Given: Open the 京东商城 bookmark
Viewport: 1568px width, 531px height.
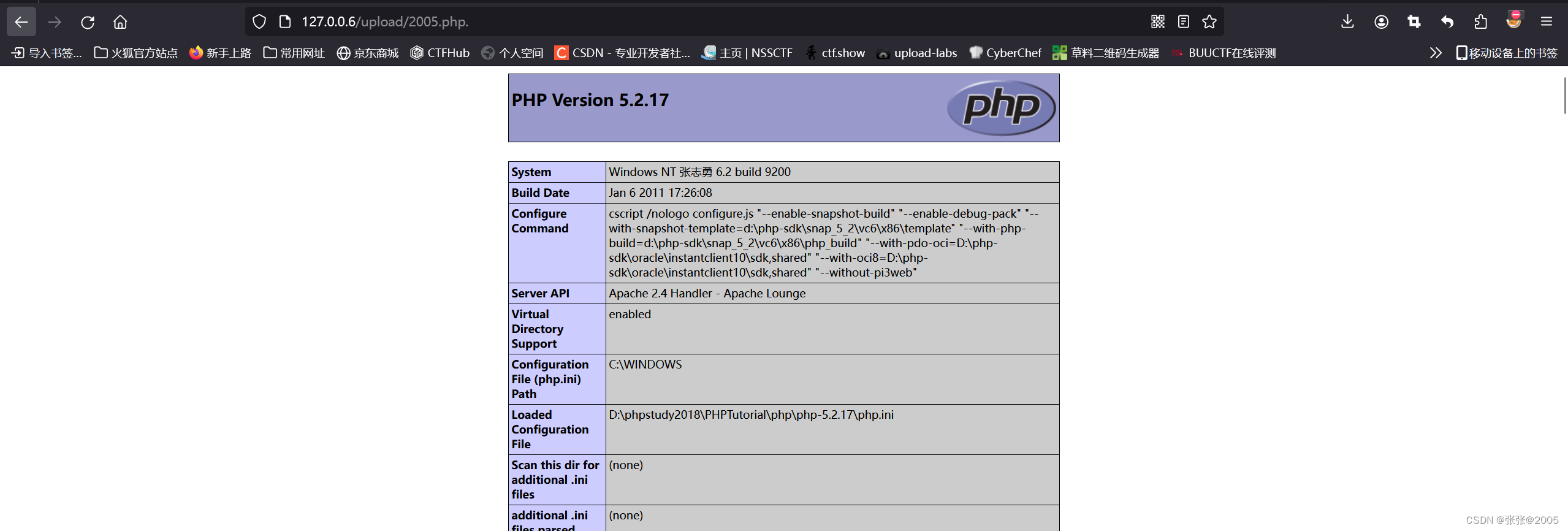Looking at the screenshot, I should coord(368,53).
